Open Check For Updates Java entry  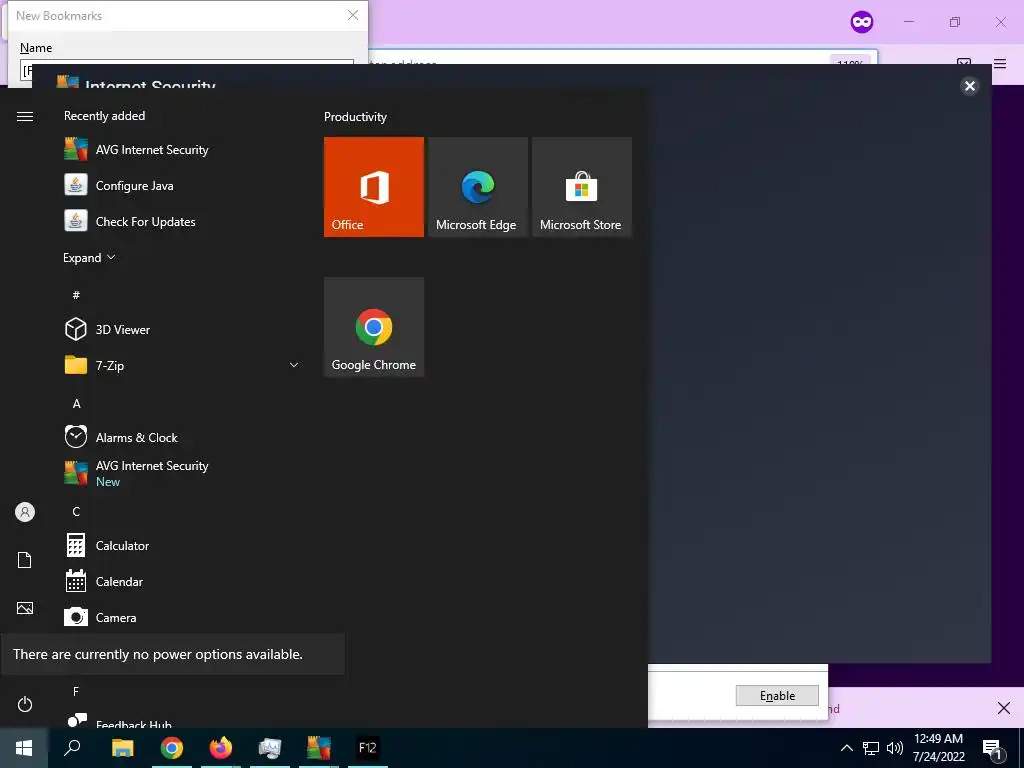pyautogui.click(x=129, y=221)
